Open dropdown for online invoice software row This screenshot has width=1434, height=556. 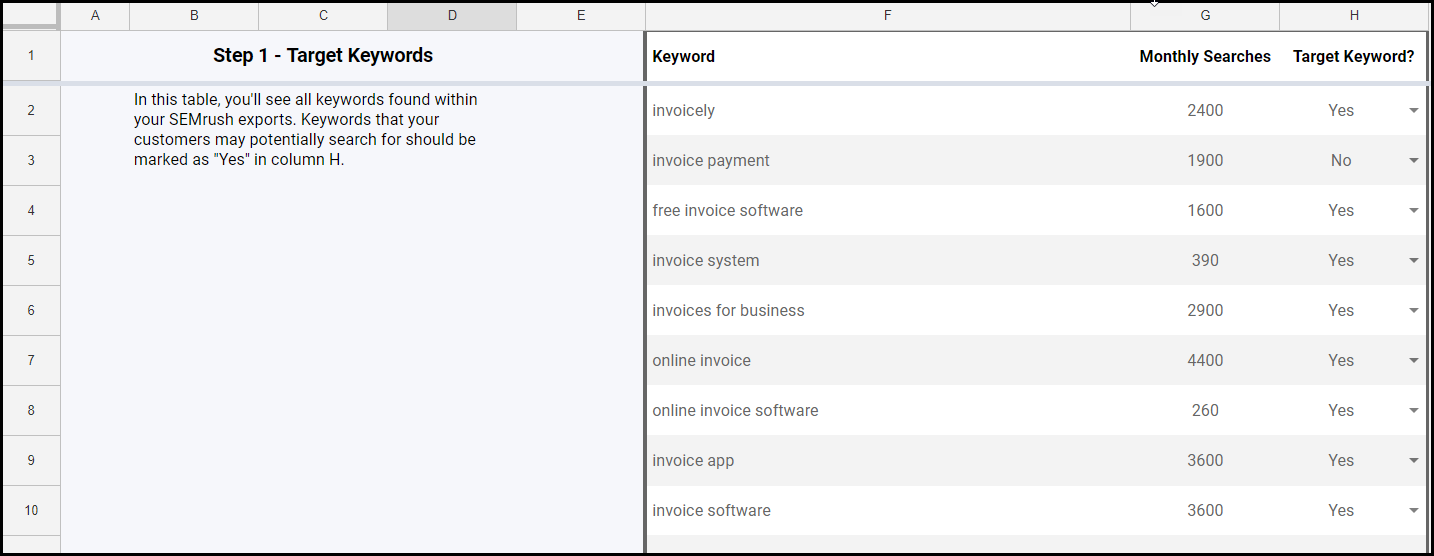pos(1413,411)
